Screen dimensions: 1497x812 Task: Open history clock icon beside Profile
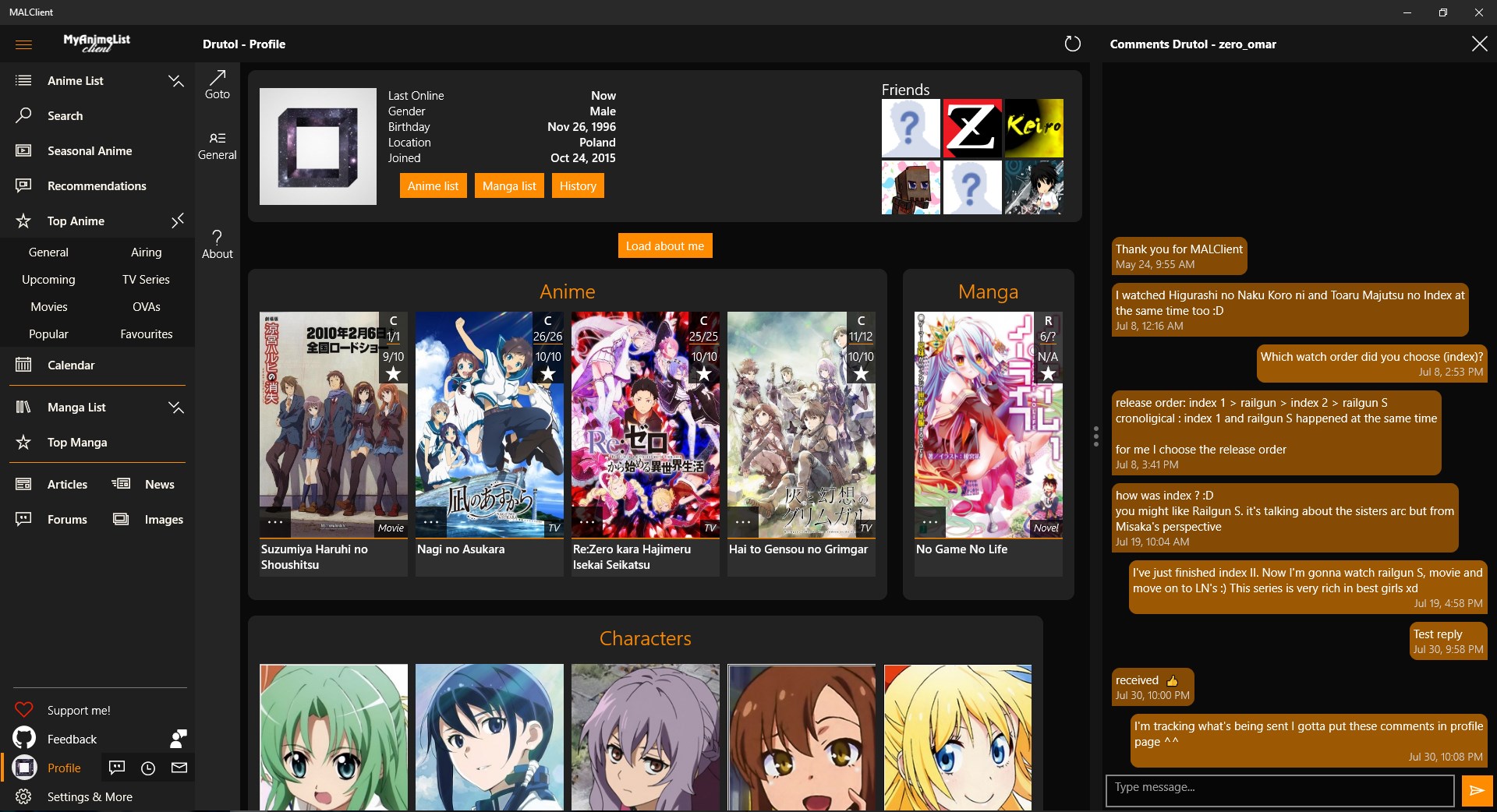[148, 768]
